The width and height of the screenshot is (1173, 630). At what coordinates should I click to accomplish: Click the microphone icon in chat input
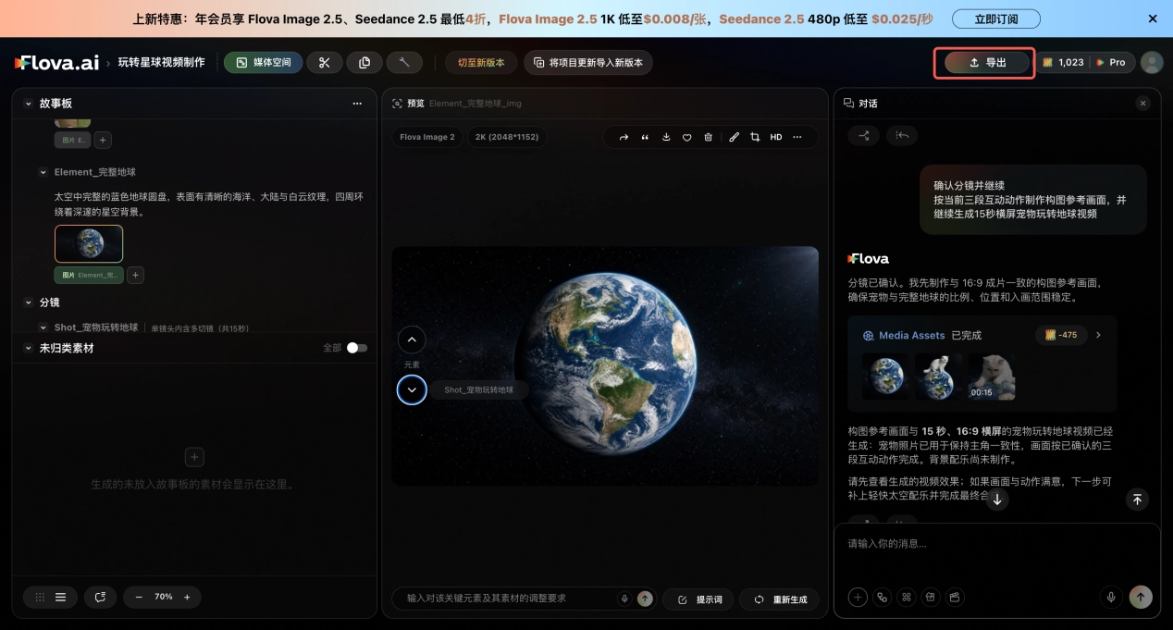[x=1111, y=597]
